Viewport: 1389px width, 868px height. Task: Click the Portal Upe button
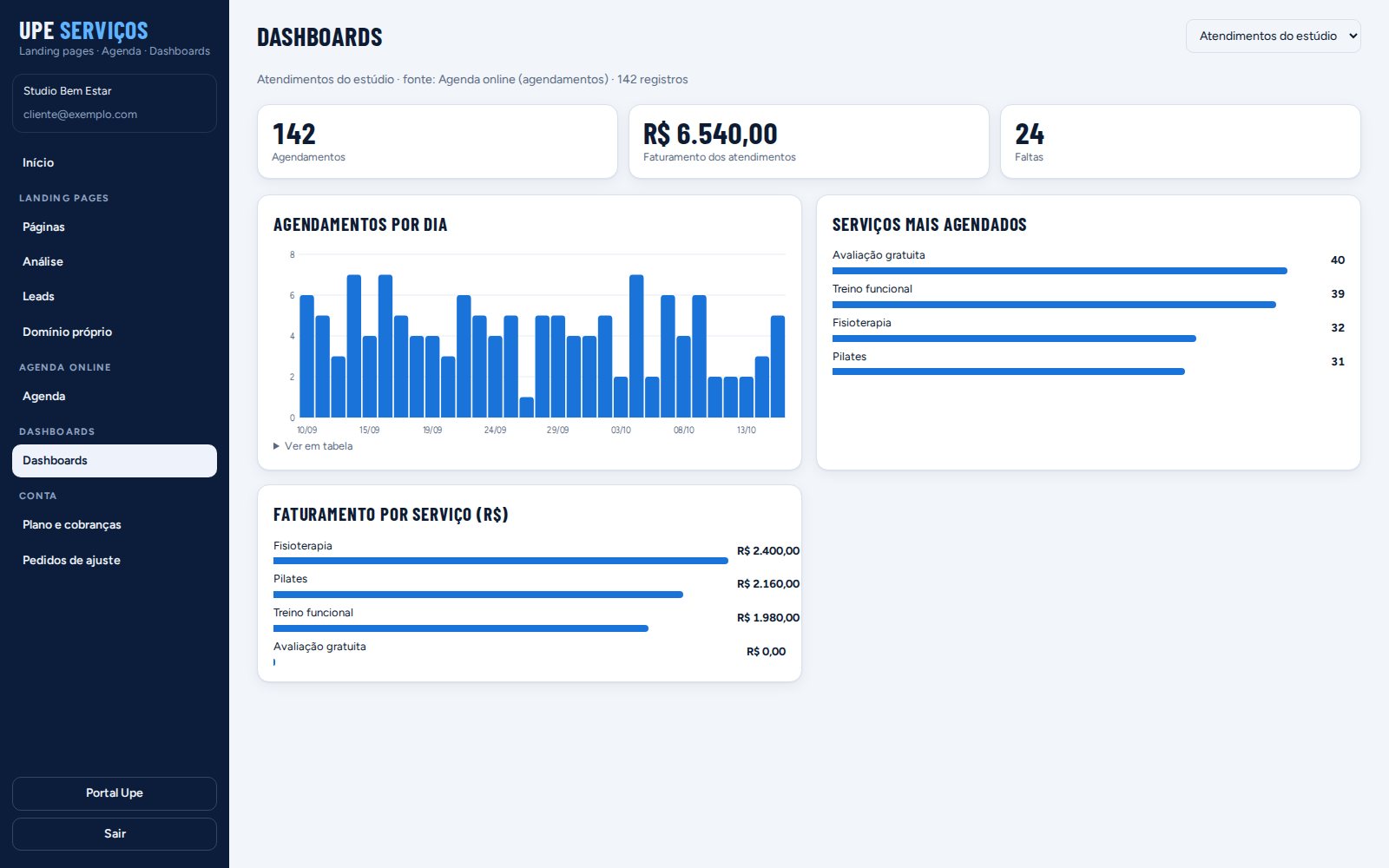pos(115,793)
